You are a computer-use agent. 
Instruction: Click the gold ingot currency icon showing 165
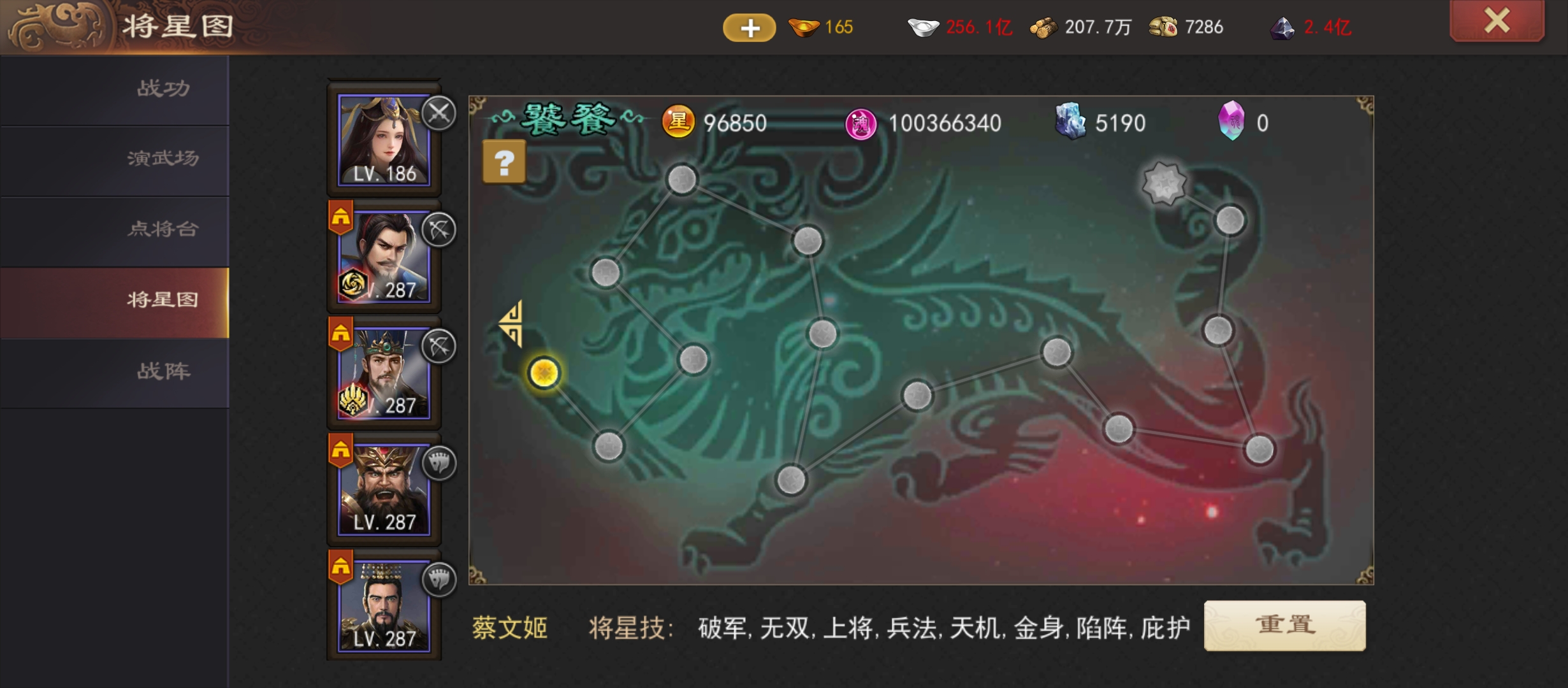804,27
